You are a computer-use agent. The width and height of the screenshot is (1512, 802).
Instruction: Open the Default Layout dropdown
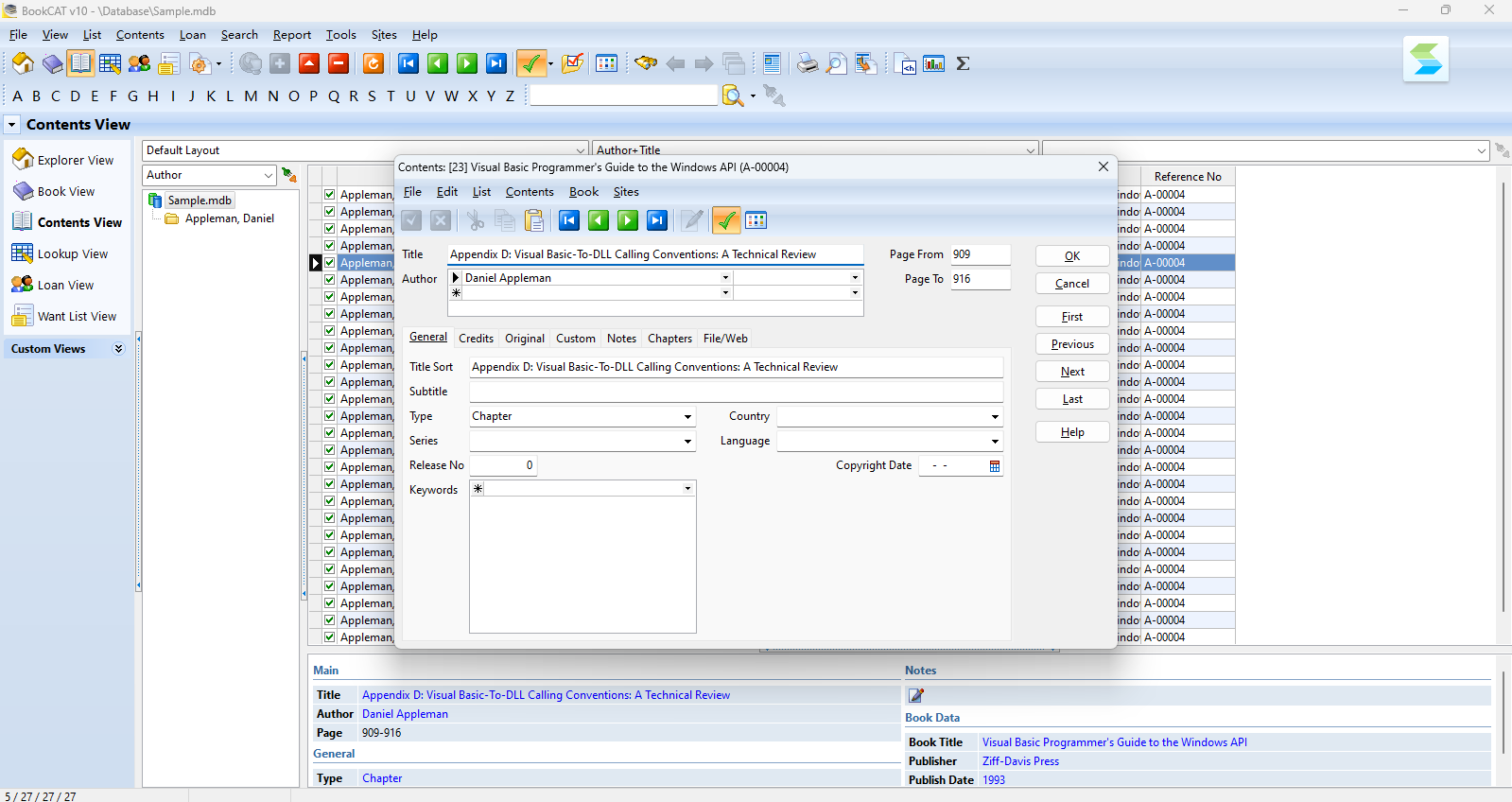click(581, 150)
